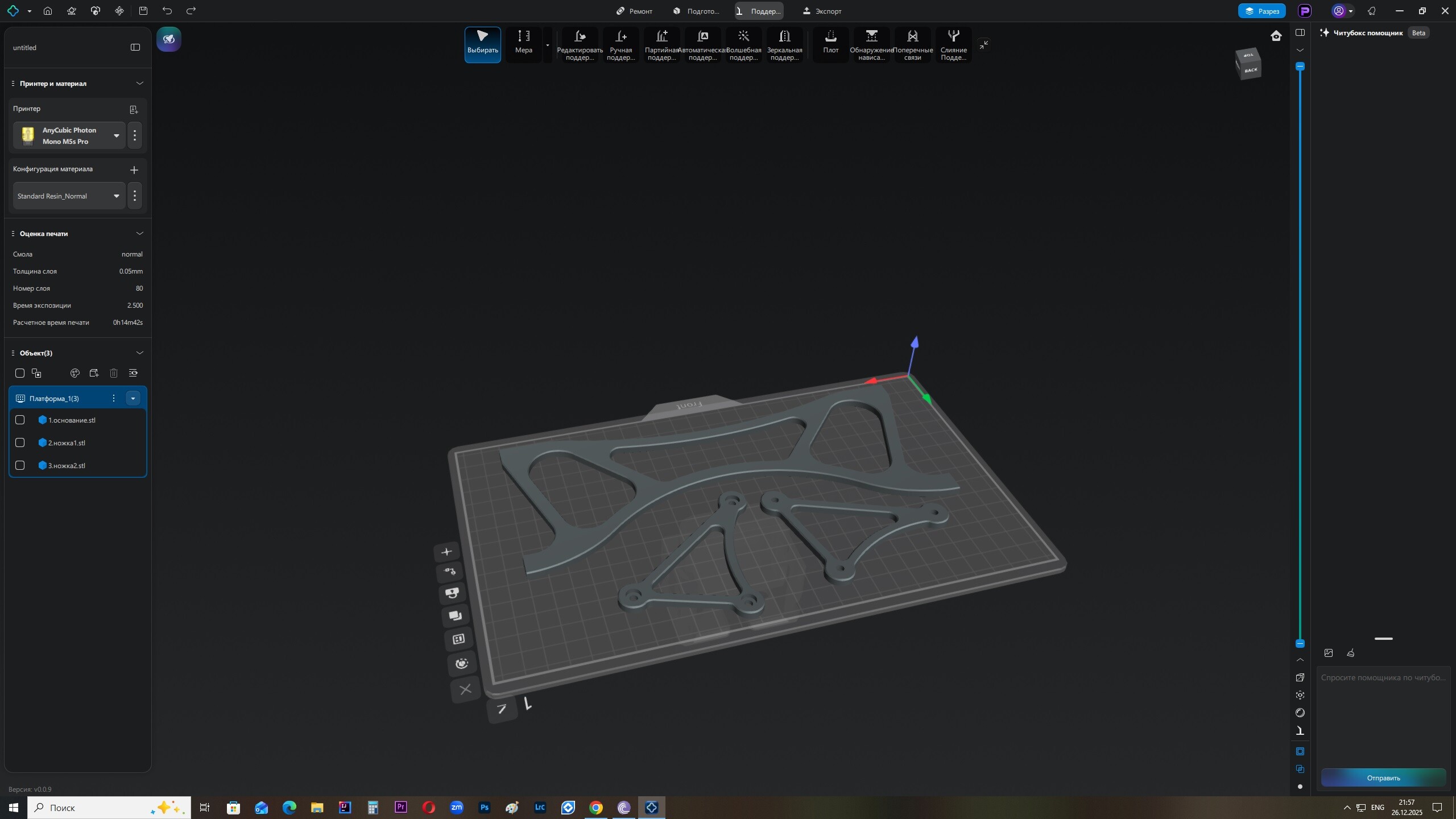Check the 1.основание.stl checkbox
The width and height of the screenshot is (1456, 819).
pyautogui.click(x=20, y=420)
